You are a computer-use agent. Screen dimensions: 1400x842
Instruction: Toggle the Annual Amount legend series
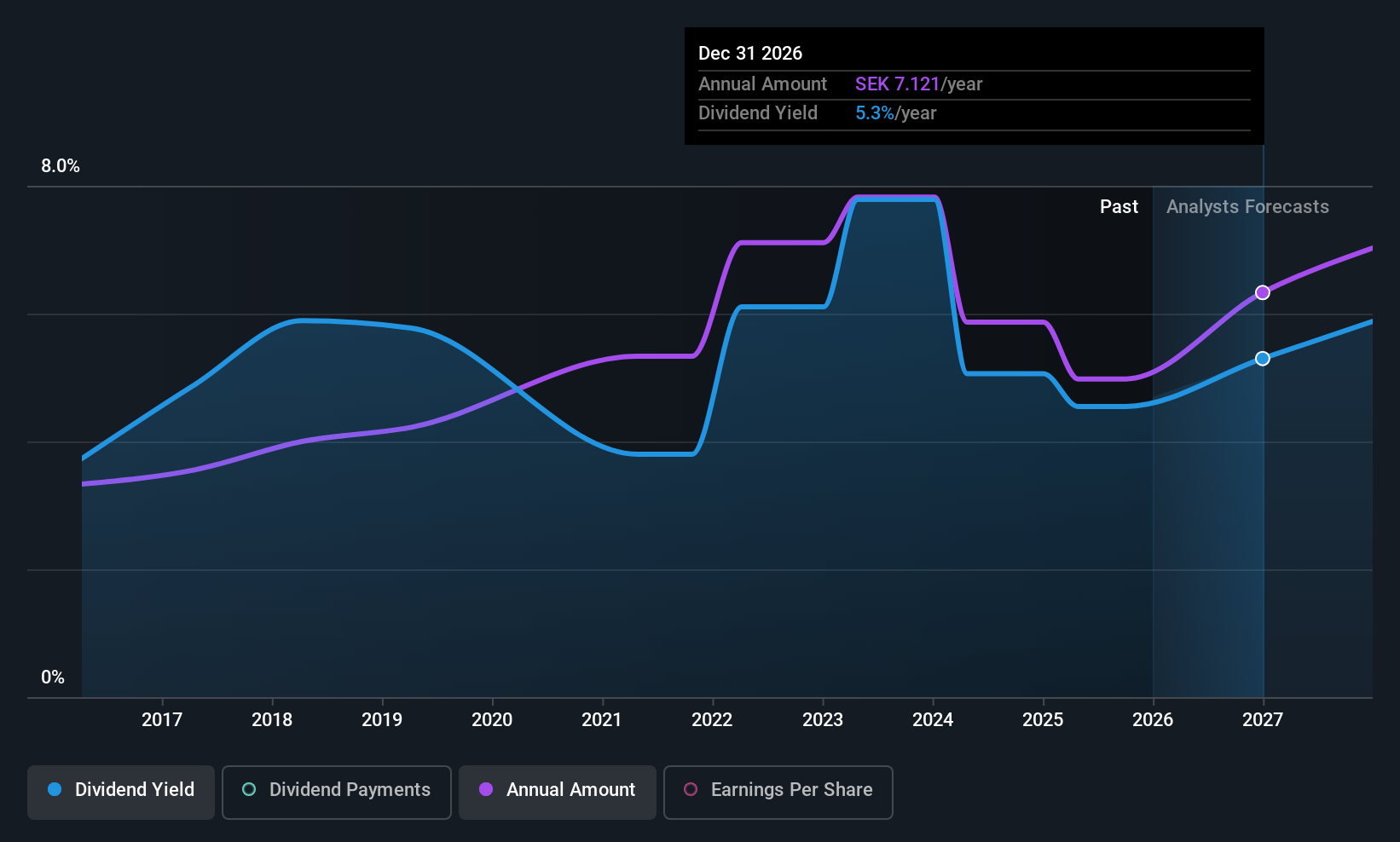(x=558, y=793)
